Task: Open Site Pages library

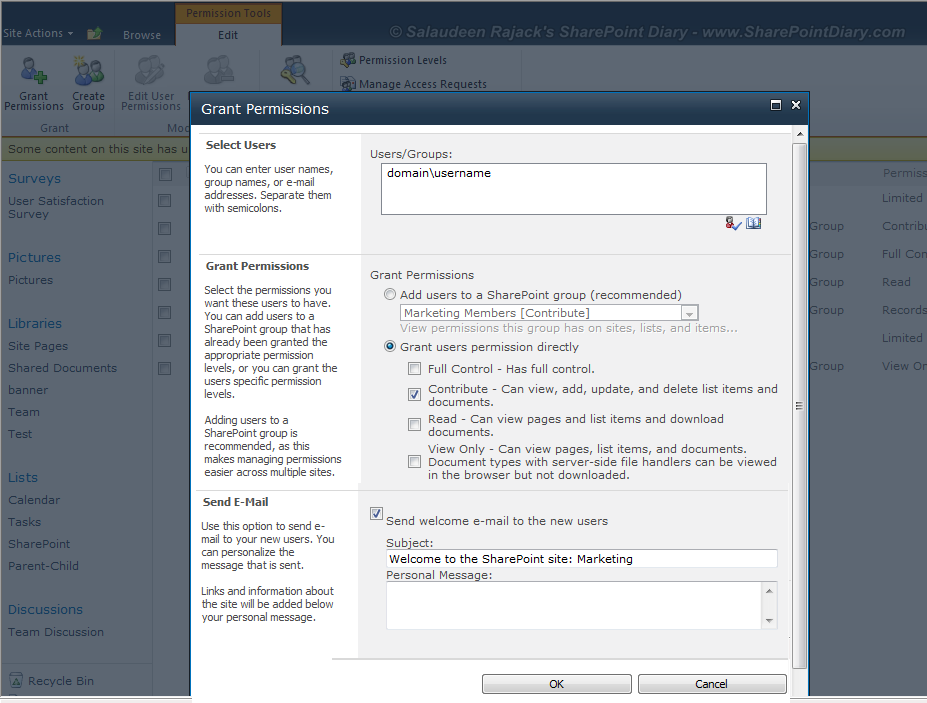Action: tap(38, 346)
